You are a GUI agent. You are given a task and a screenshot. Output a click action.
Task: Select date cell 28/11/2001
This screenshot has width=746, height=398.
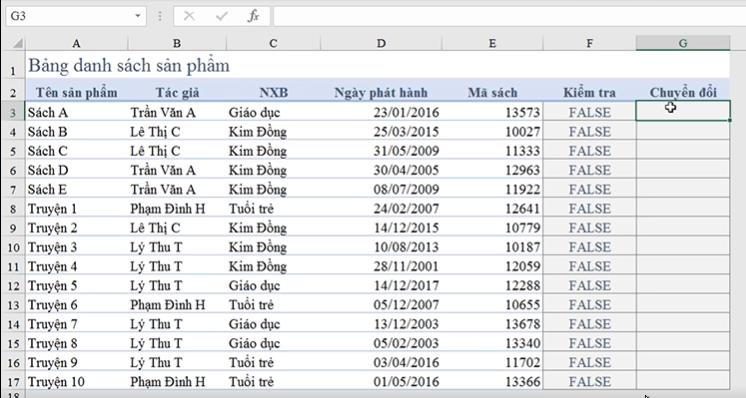[382, 266]
